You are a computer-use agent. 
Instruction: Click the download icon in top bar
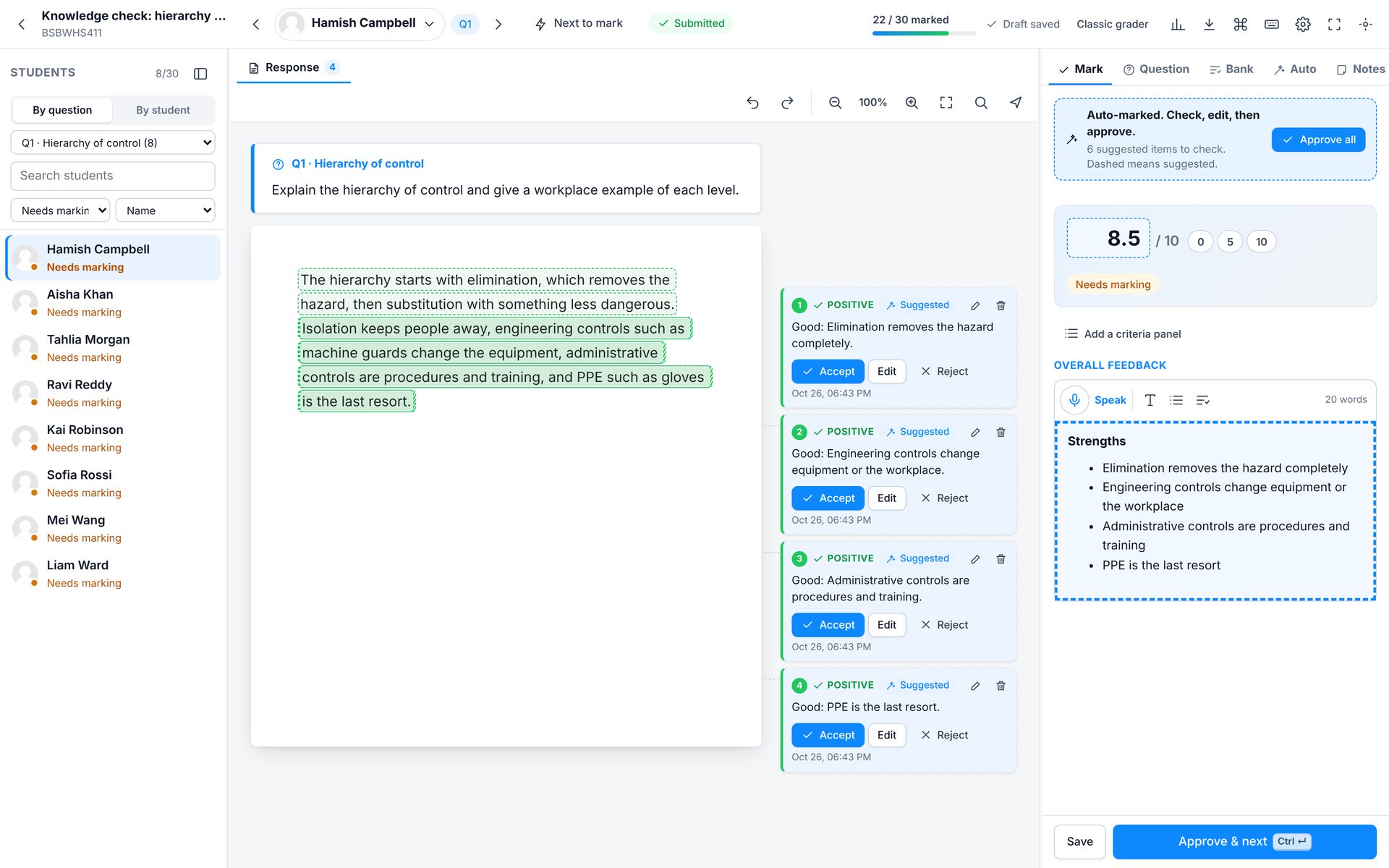pos(1209,24)
